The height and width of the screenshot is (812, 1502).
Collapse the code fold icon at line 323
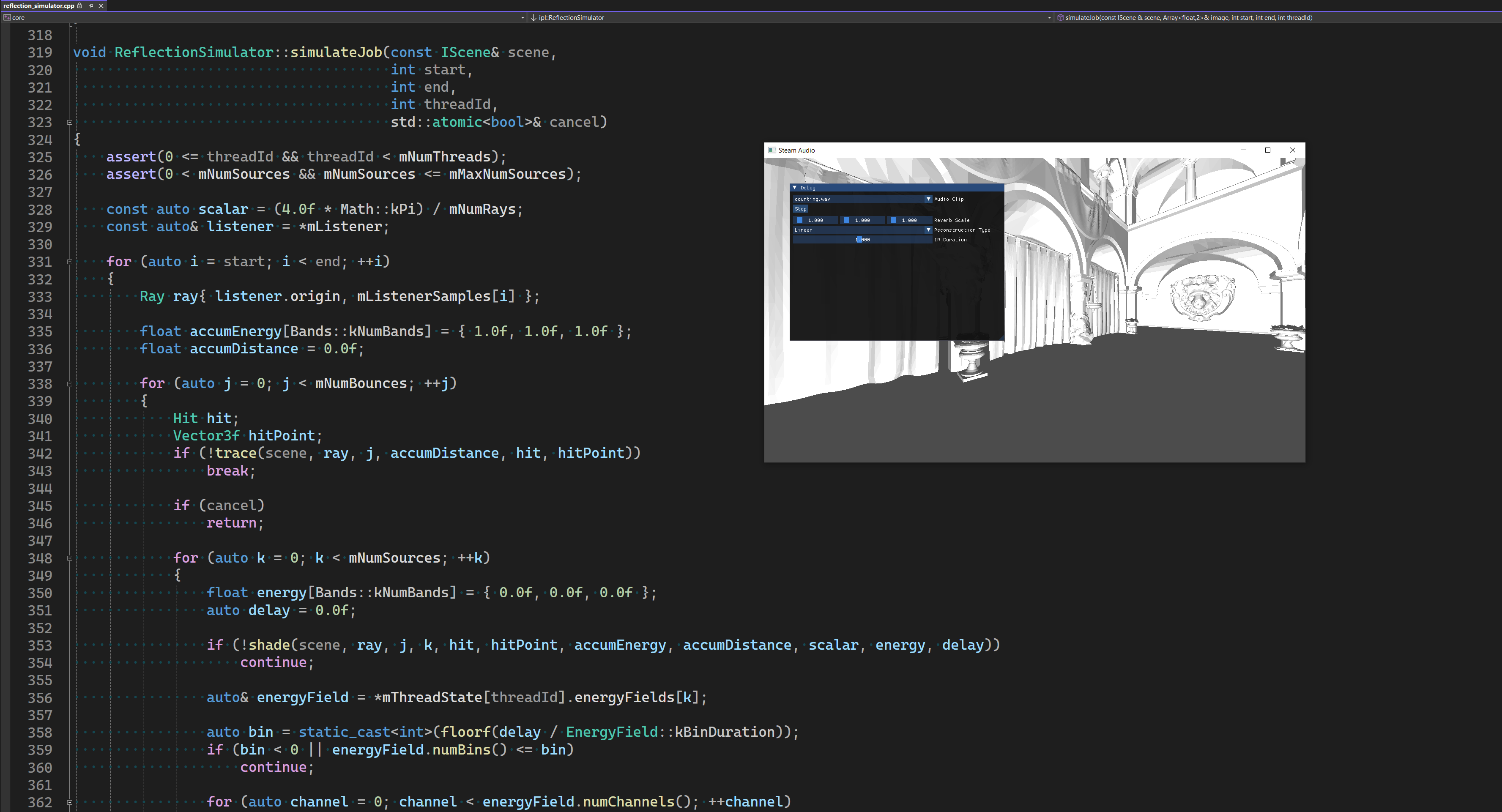click(69, 123)
